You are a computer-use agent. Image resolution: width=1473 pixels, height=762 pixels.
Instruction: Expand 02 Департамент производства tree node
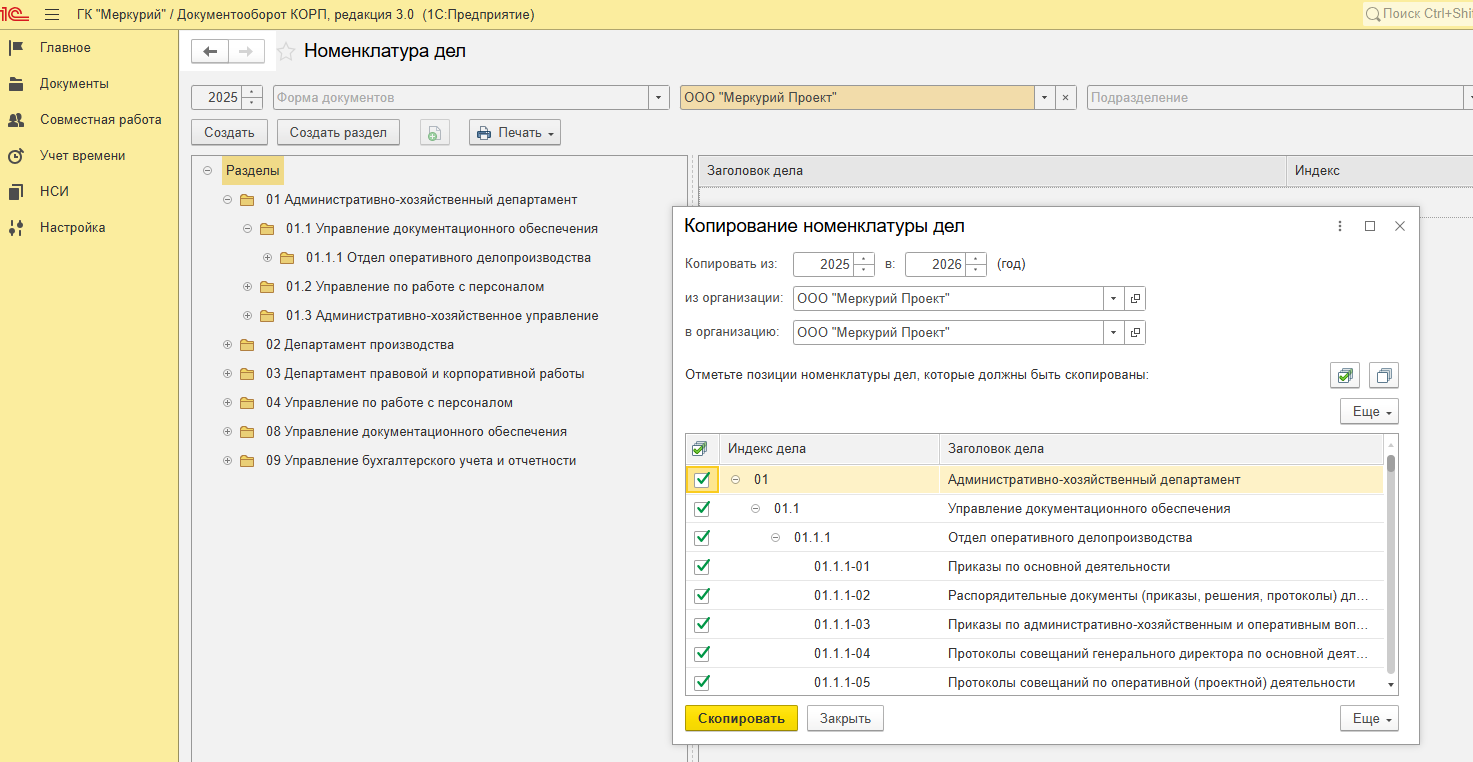pos(228,345)
